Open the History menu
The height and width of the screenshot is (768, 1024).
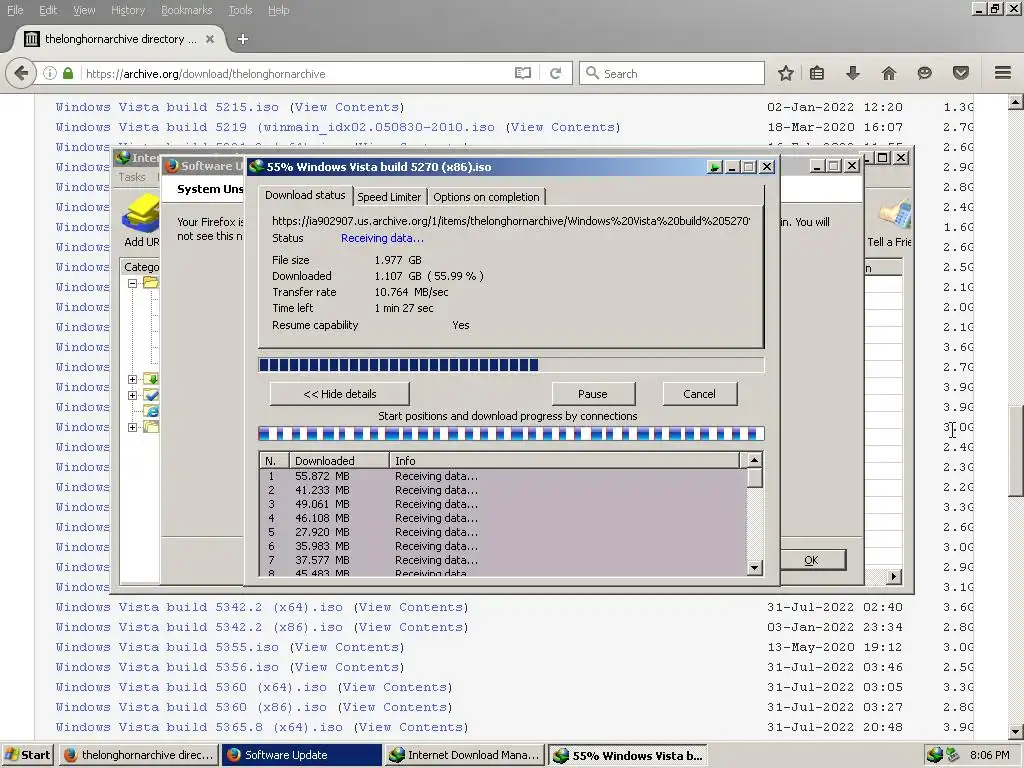pos(128,10)
